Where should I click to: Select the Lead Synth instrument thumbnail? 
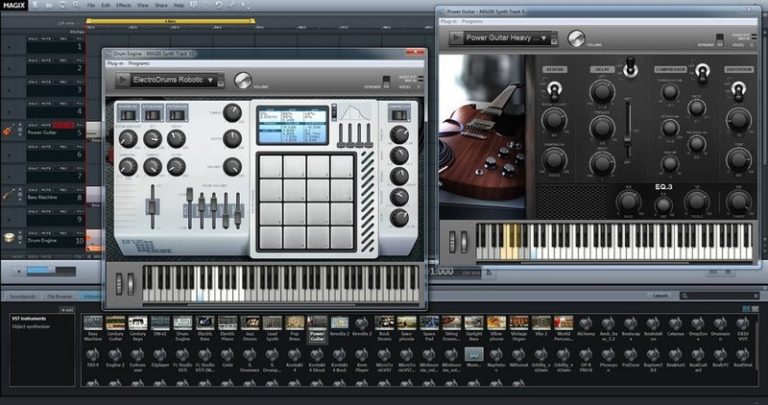point(272,323)
